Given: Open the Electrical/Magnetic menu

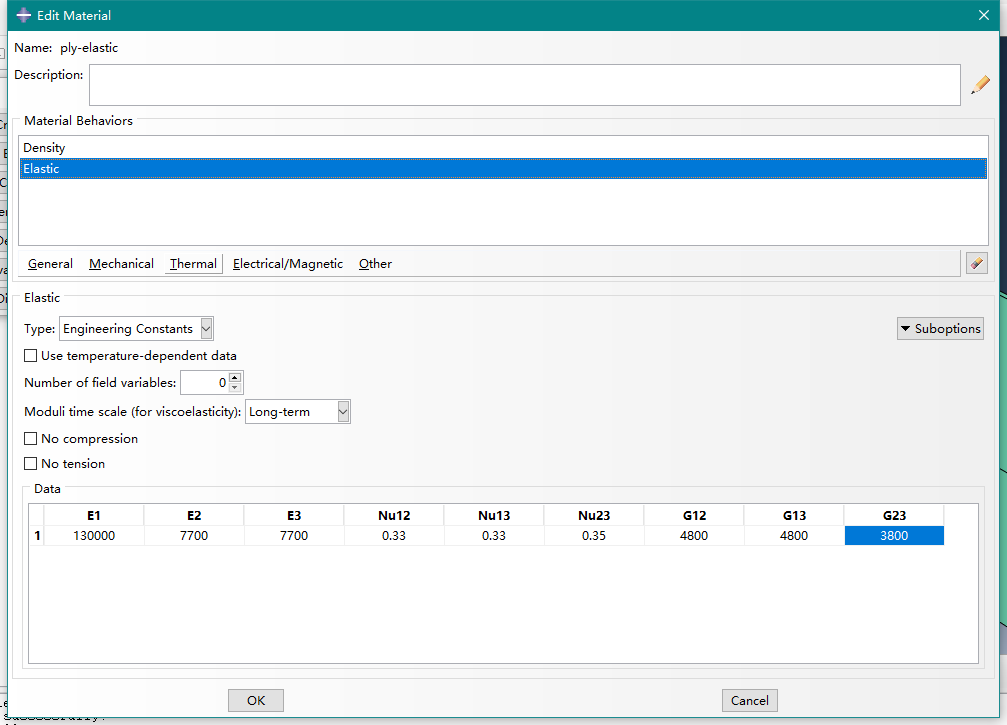Looking at the screenshot, I should coord(288,264).
